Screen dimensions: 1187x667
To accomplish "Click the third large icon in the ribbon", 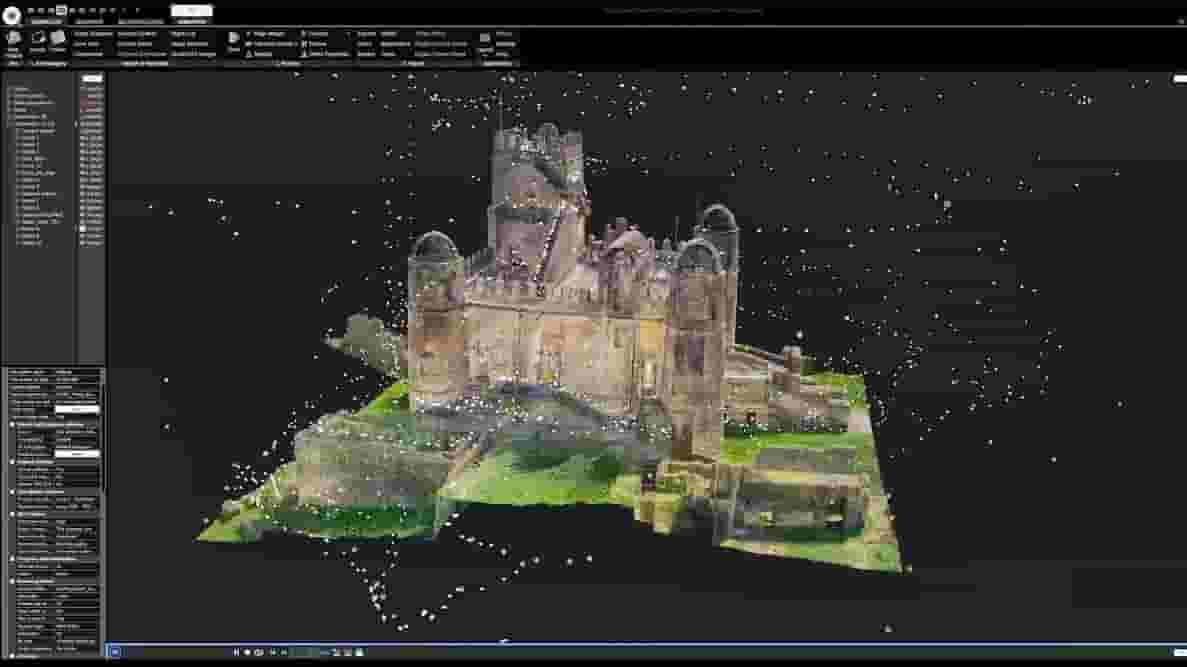I will [x=58, y=39].
